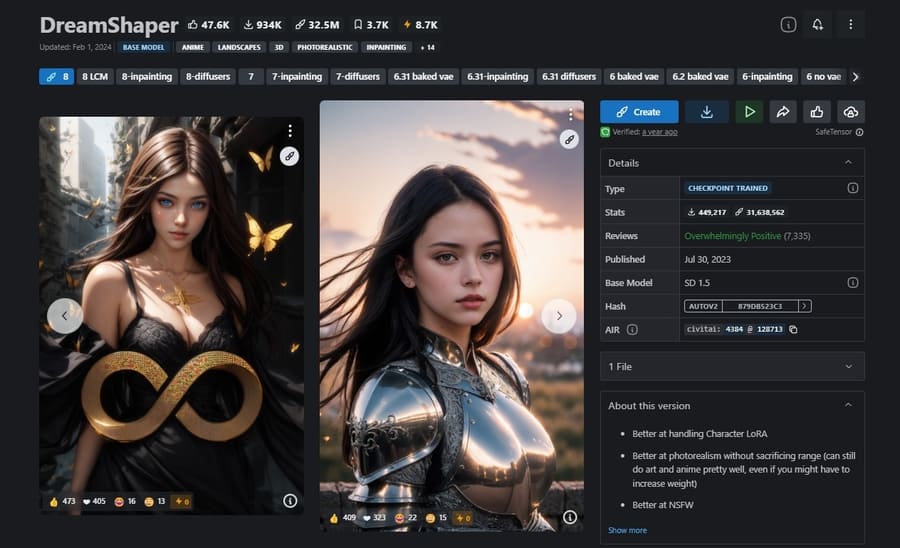Collapse About this version section

pos(848,405)
